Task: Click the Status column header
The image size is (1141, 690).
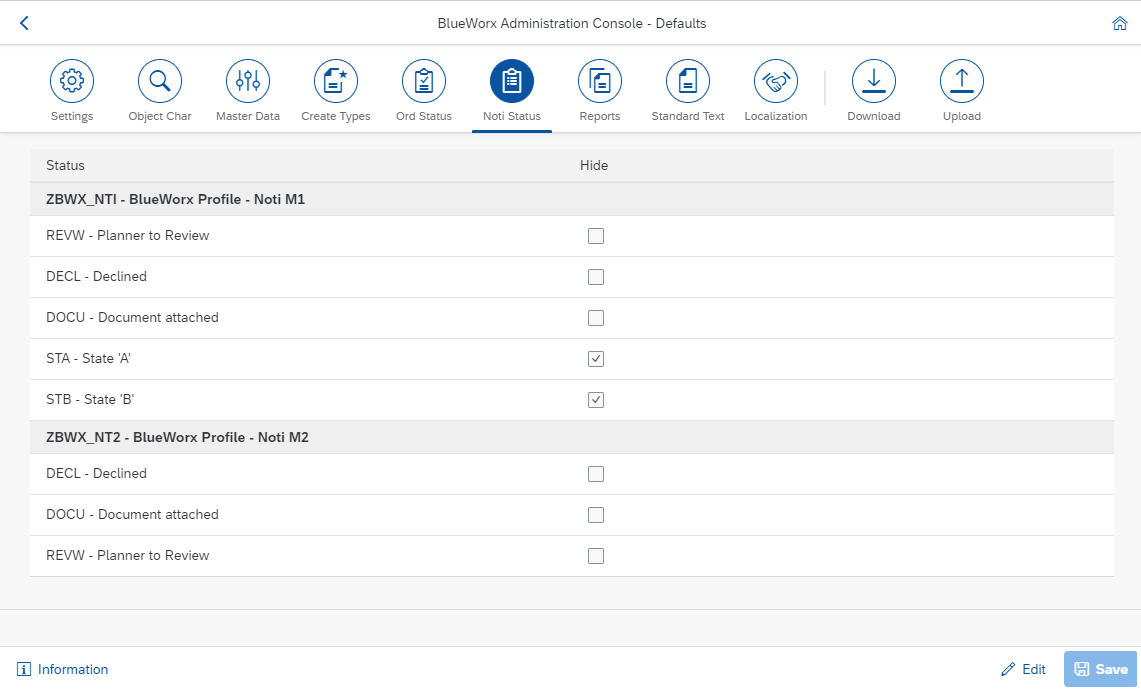Action: click(65, 165)
